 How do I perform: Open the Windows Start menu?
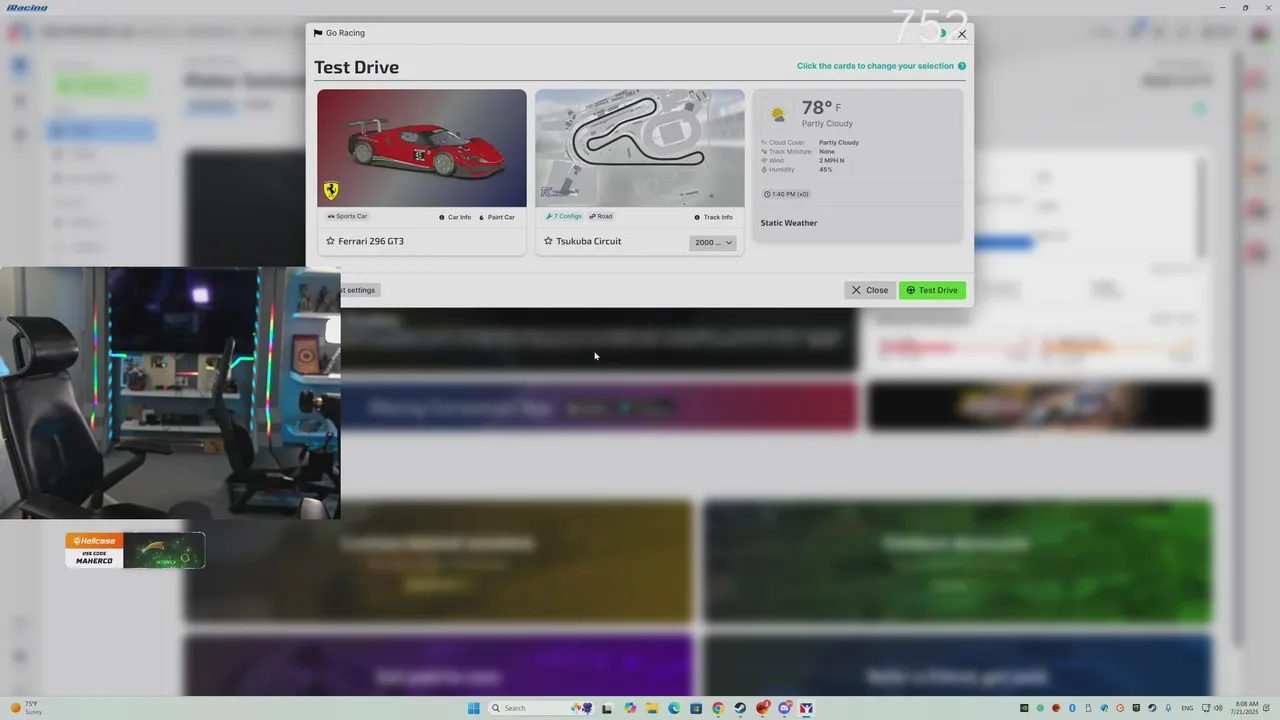pyautogui.click(x=474, y=708)
